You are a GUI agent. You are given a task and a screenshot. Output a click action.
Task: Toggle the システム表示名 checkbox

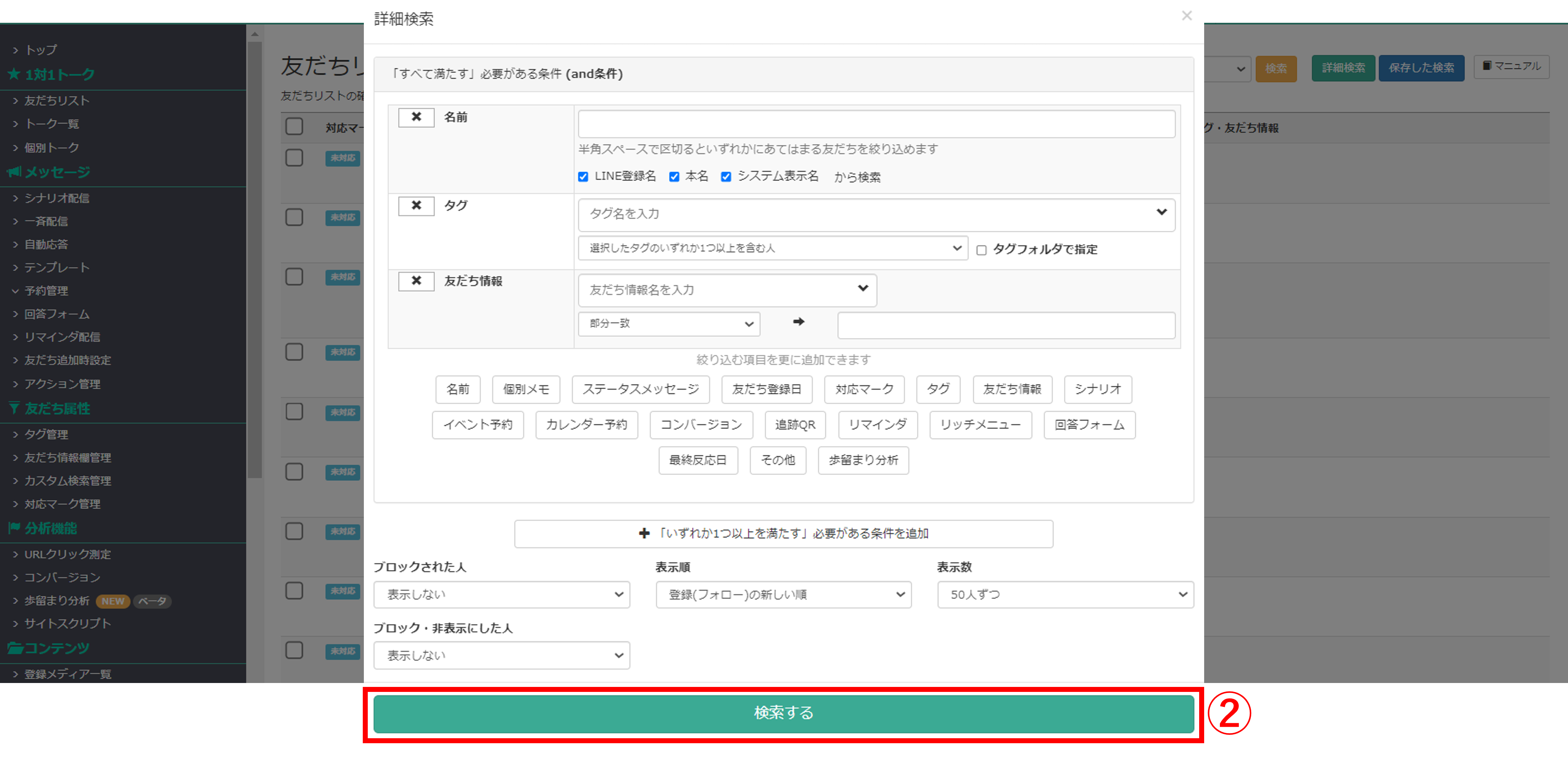click(x=726, y=176)
